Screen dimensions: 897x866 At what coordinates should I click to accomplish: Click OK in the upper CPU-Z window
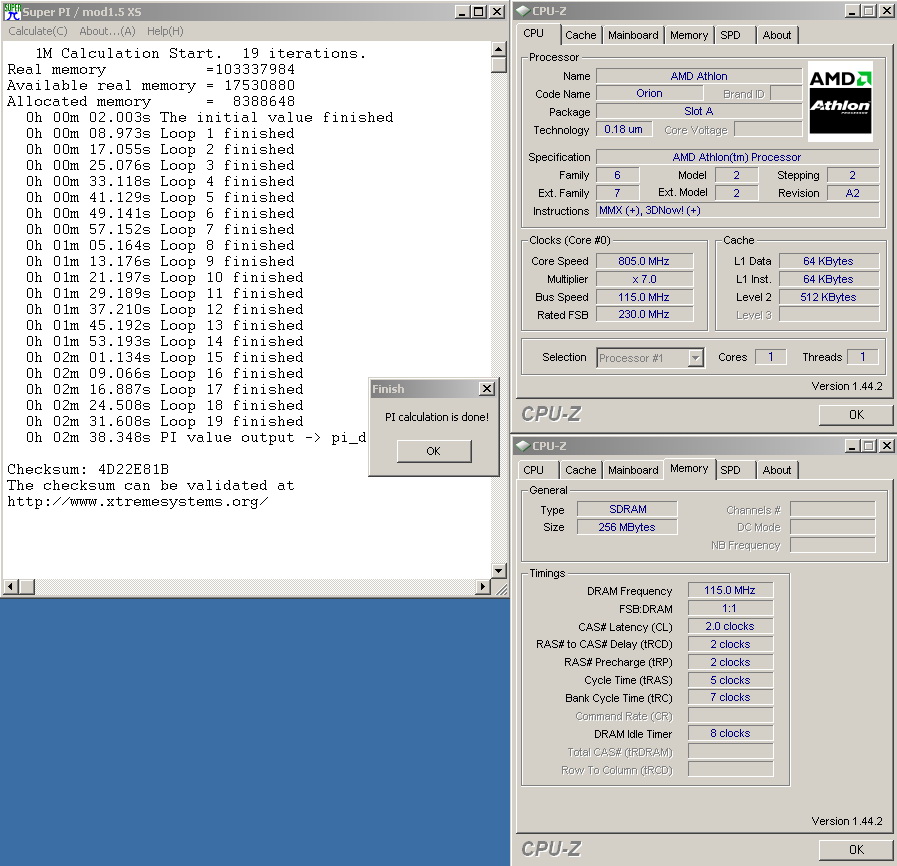(x=856, y=415)
